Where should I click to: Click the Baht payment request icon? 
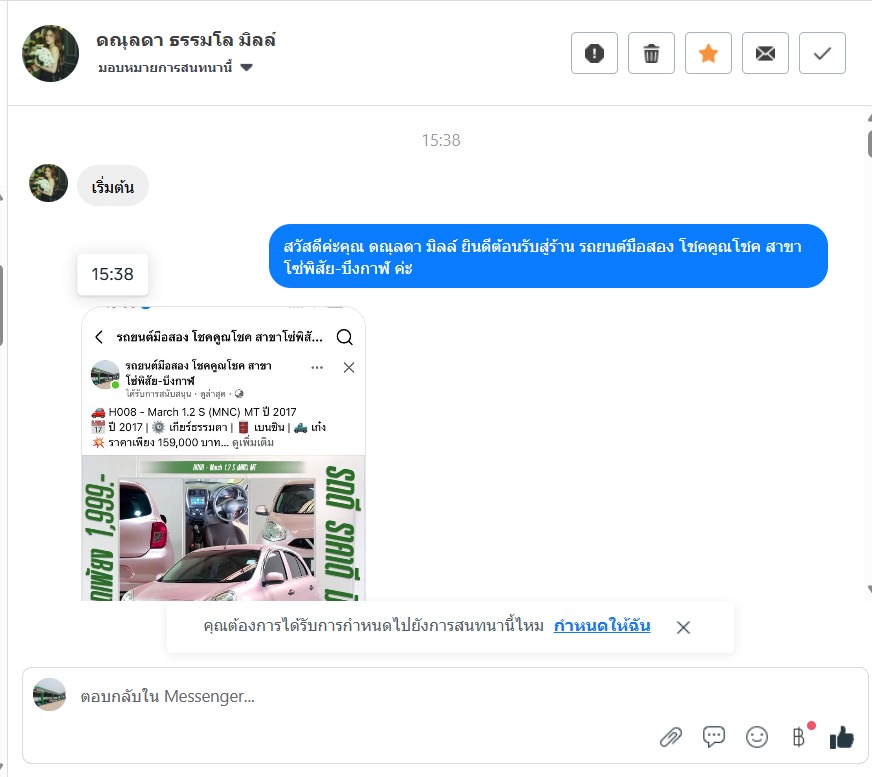(x=799, y=737)
